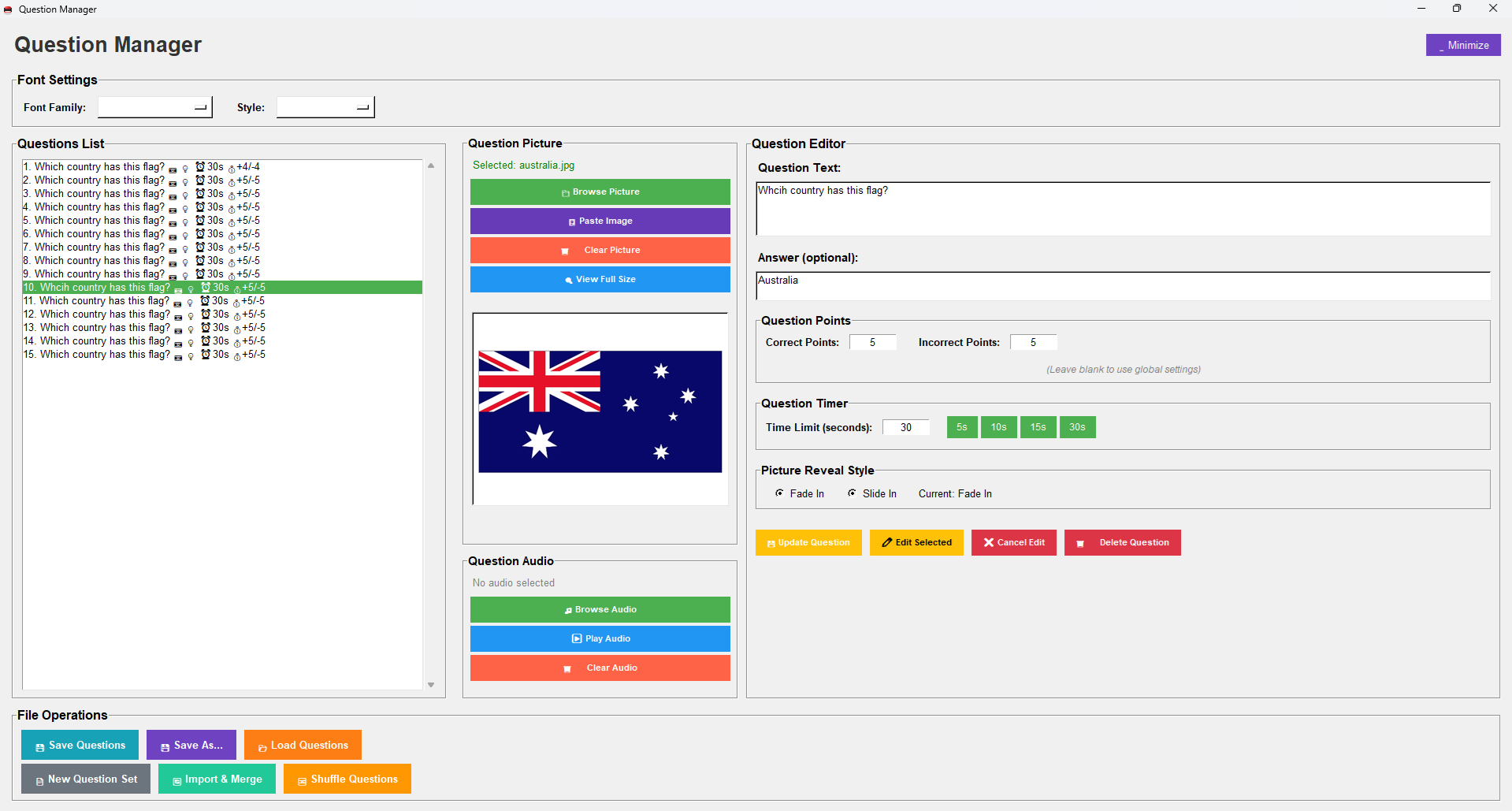The width and height of the screenshot is (1512, 811).
Task: Open the Font Family dropdown
Action: tap(155, 108)
